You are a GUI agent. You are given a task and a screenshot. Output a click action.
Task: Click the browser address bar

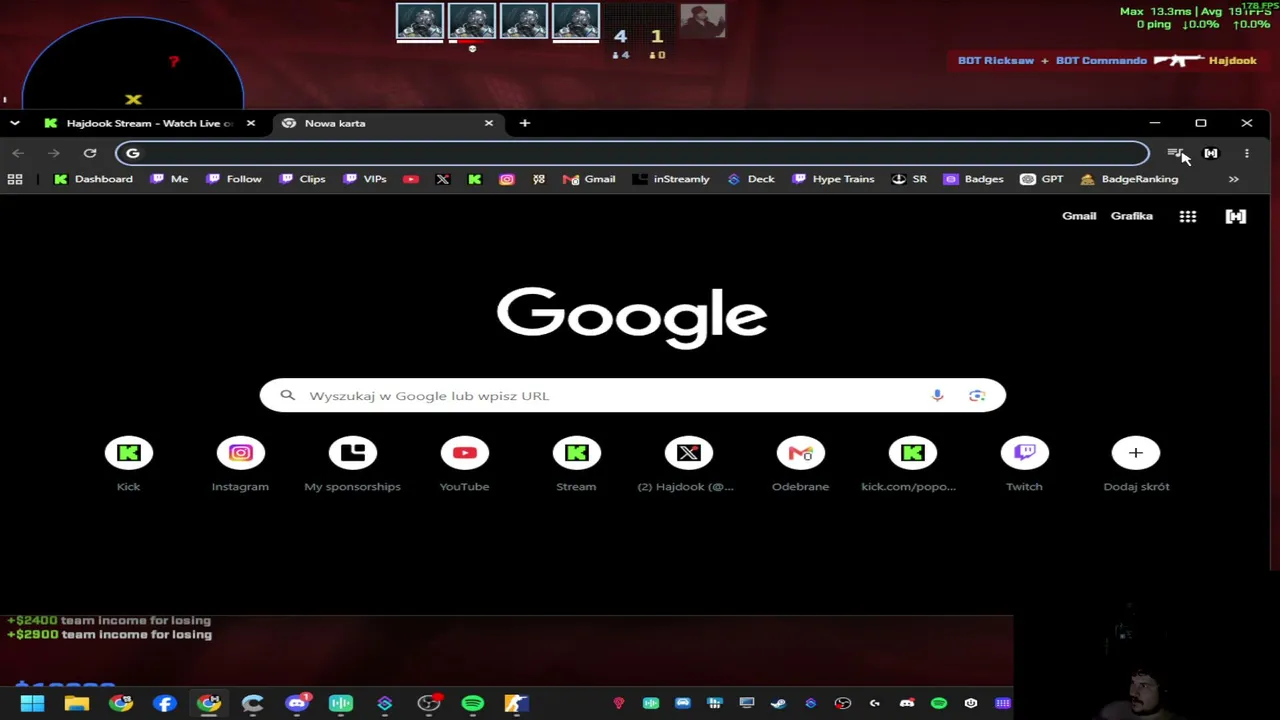coord(632,153)
